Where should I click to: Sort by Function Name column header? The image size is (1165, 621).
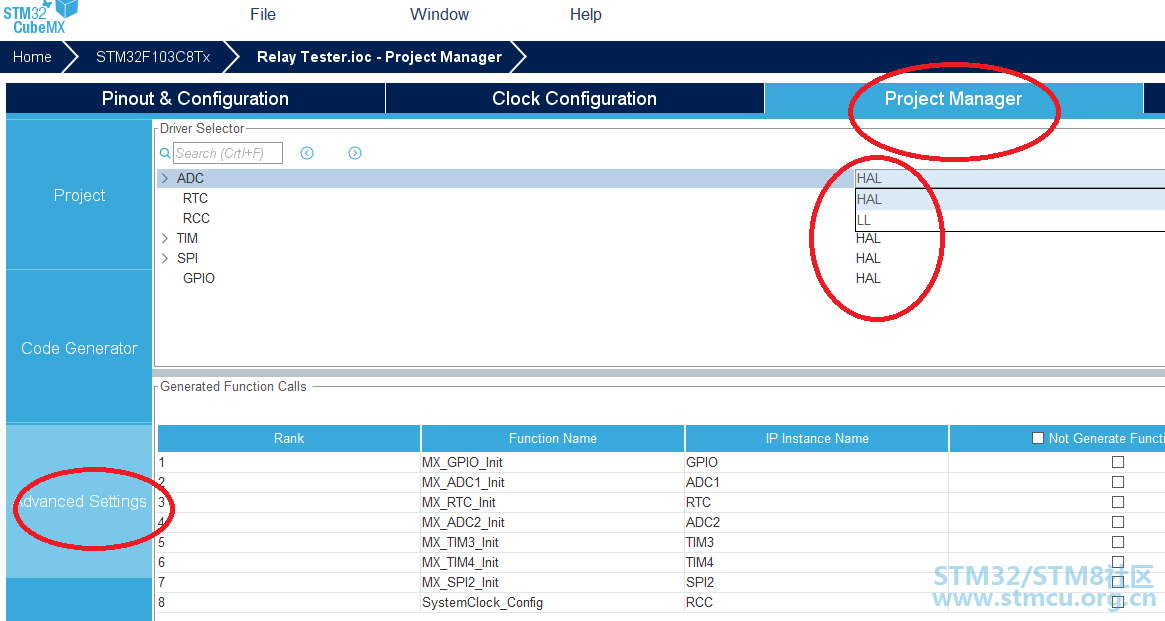pyautogui.click(x=552, y=438)
